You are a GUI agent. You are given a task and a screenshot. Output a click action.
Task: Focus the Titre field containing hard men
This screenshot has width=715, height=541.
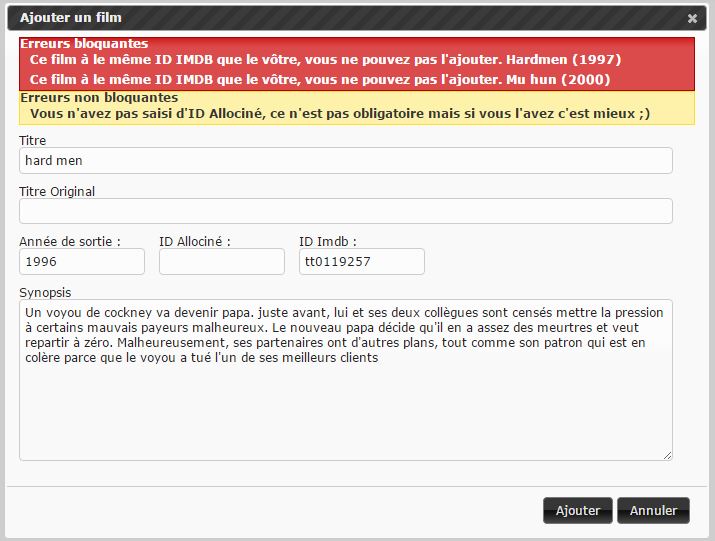345,161
